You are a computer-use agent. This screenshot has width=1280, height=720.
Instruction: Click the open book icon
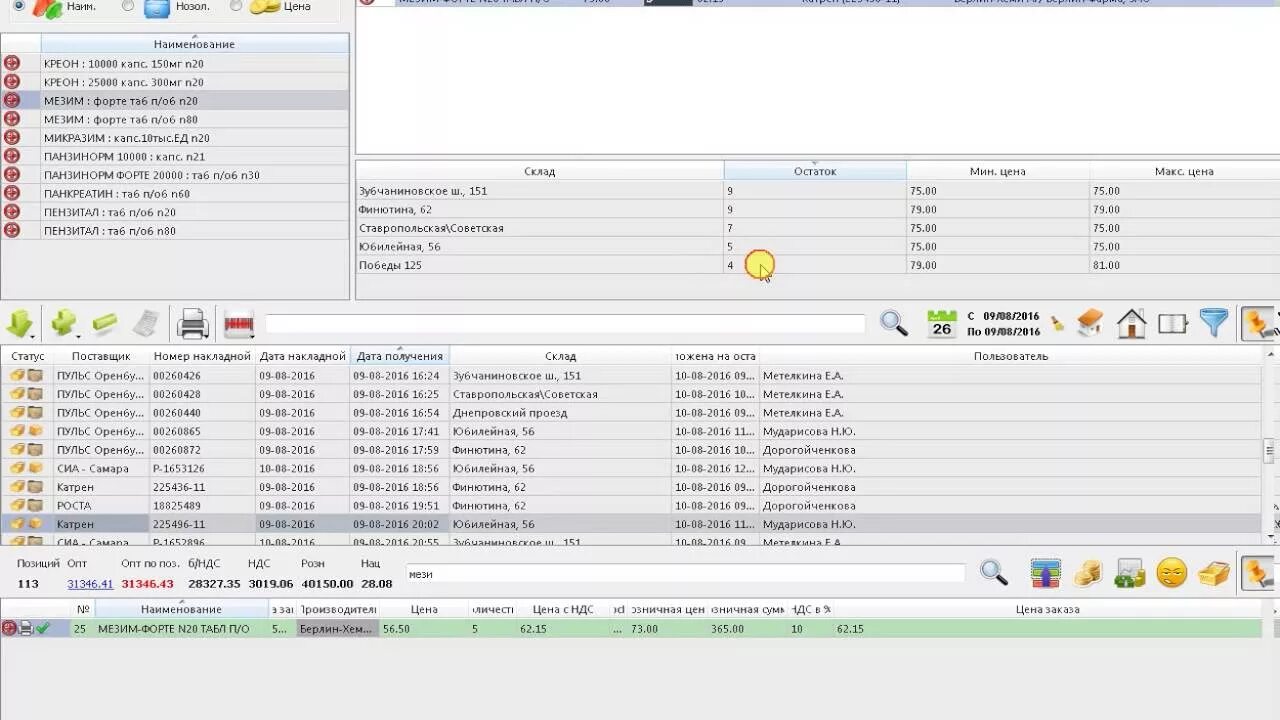point(1172,324)
